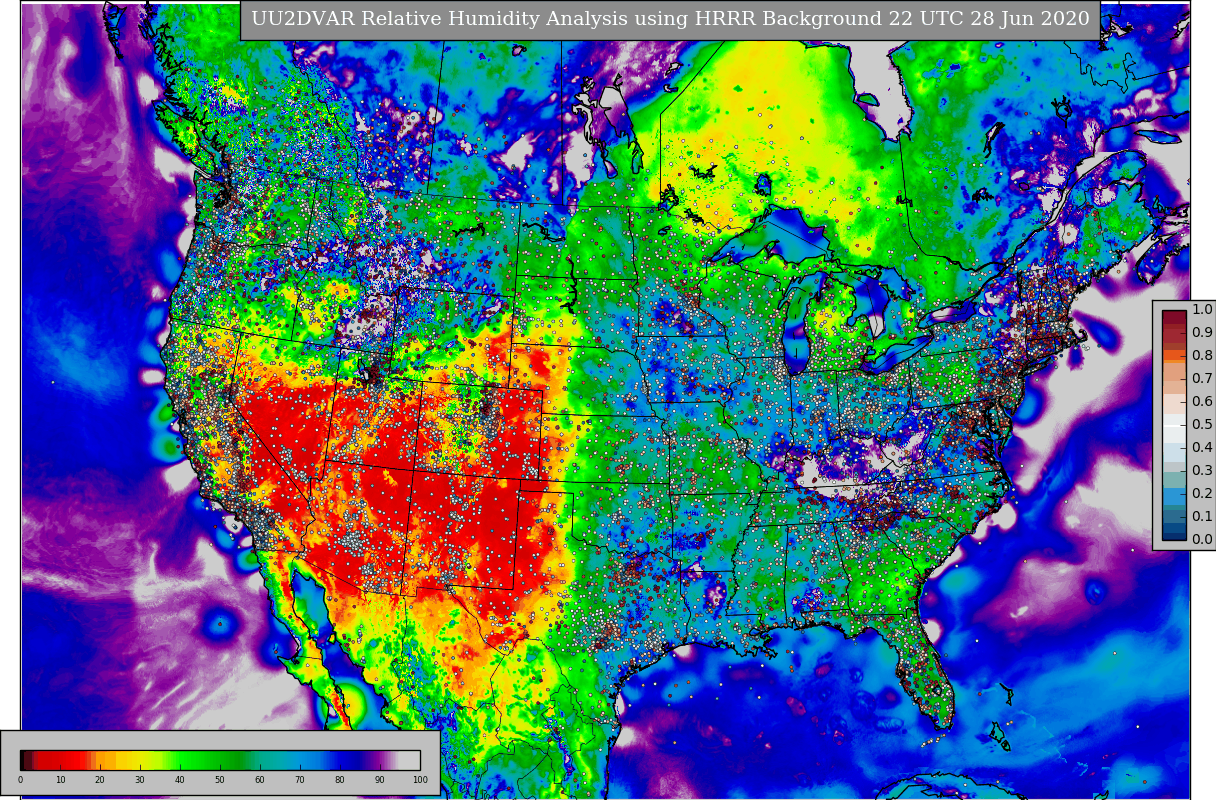Click the 30 label on humidity colorbar
Screen dimensions: 1216x800
tap(140, 780)
